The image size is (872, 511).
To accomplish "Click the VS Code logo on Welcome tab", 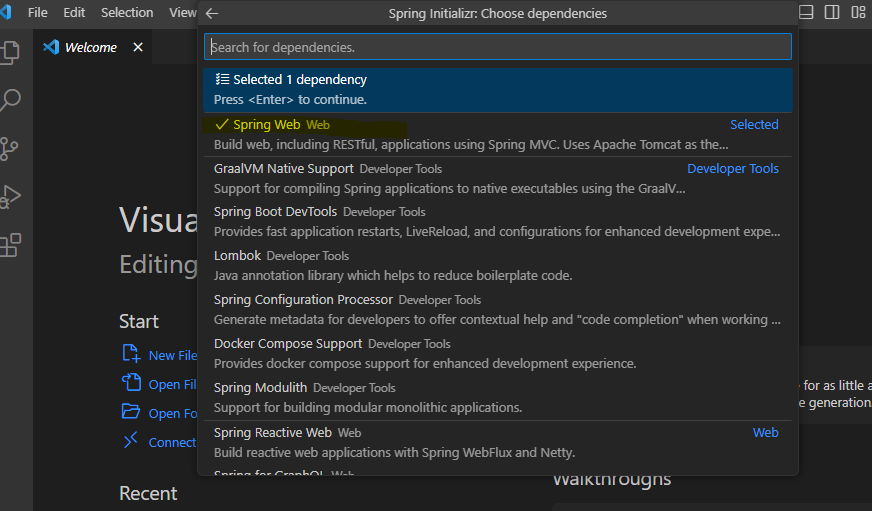I will [x=51, y=47].
